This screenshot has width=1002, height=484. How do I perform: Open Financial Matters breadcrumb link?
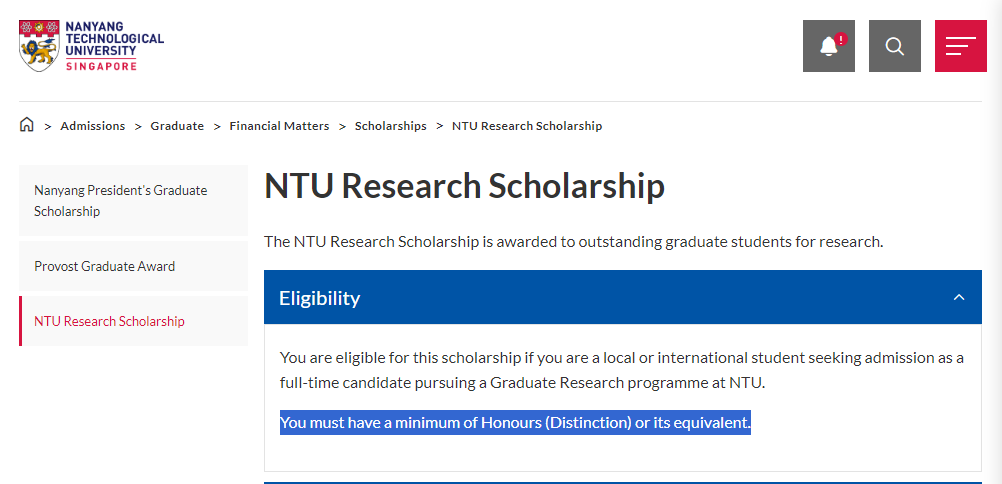point(279,126)
